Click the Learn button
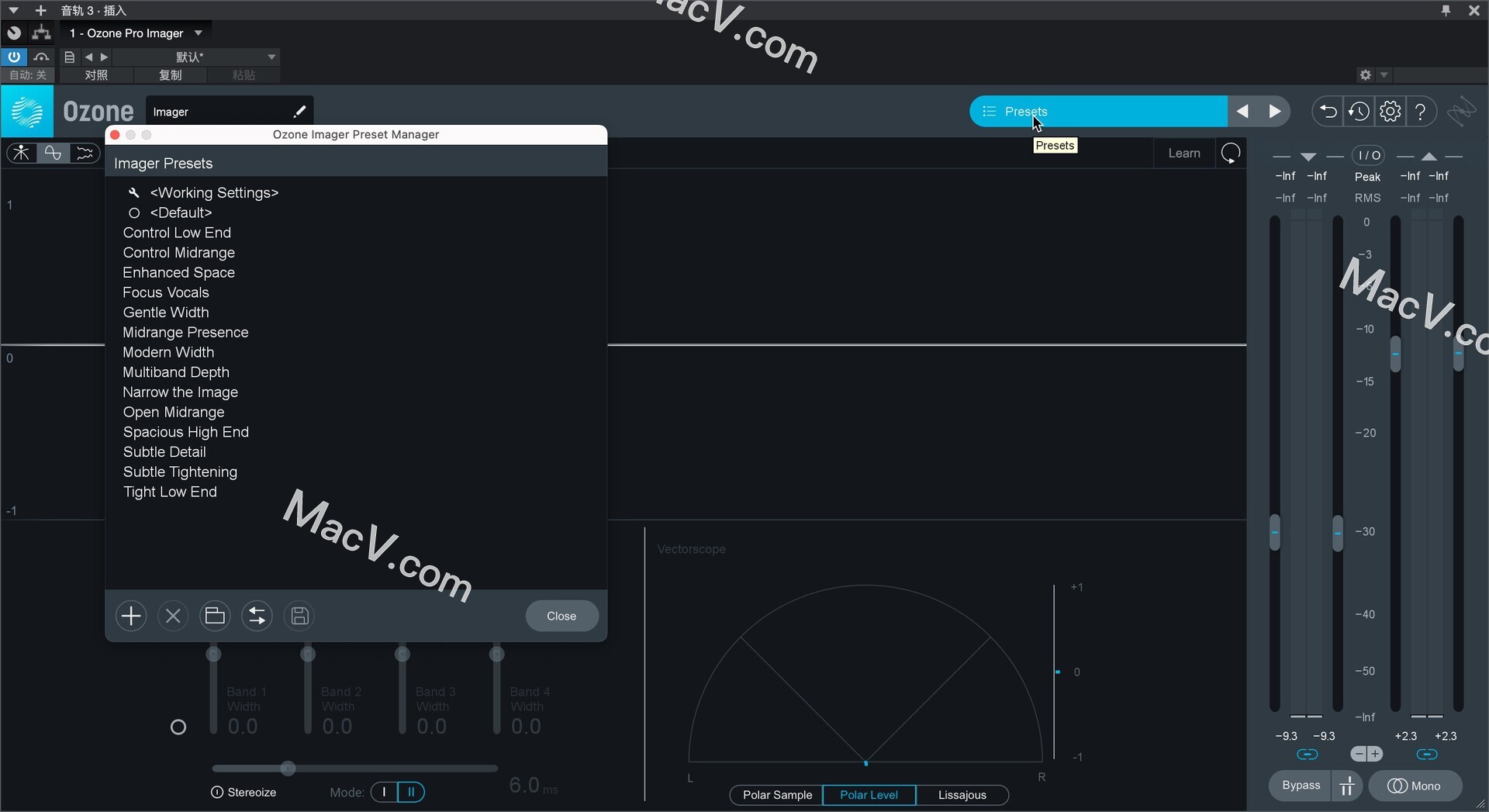1489x812 pixels. pos(1184,154)
